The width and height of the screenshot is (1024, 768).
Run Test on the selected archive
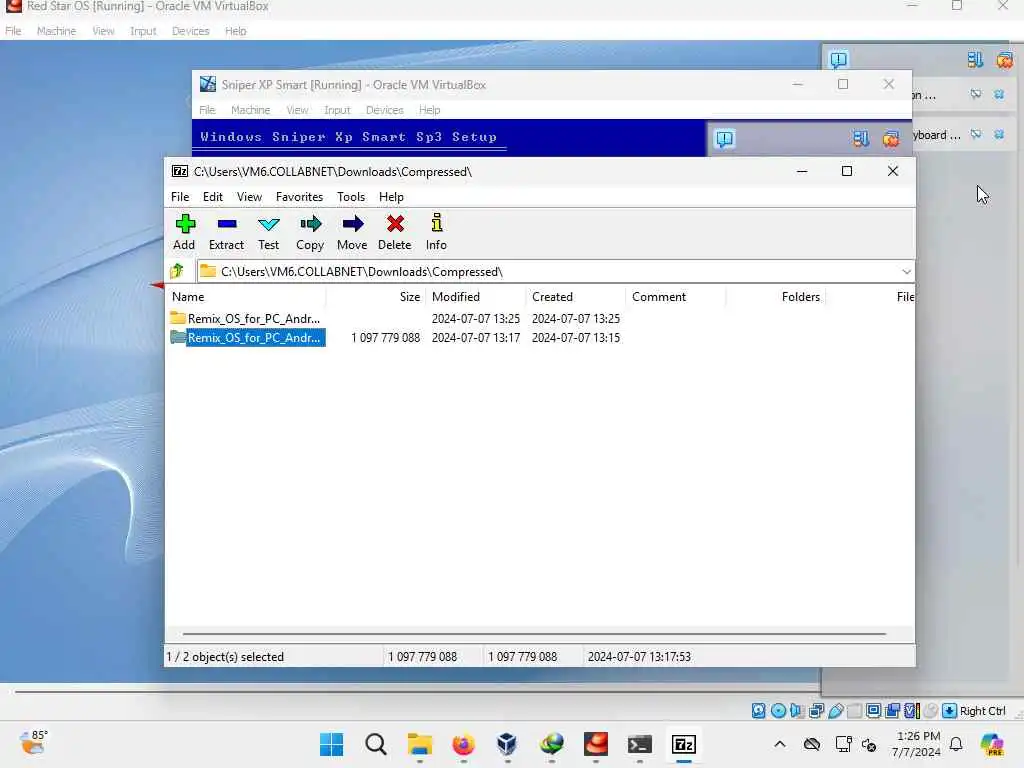pos(268,232)
